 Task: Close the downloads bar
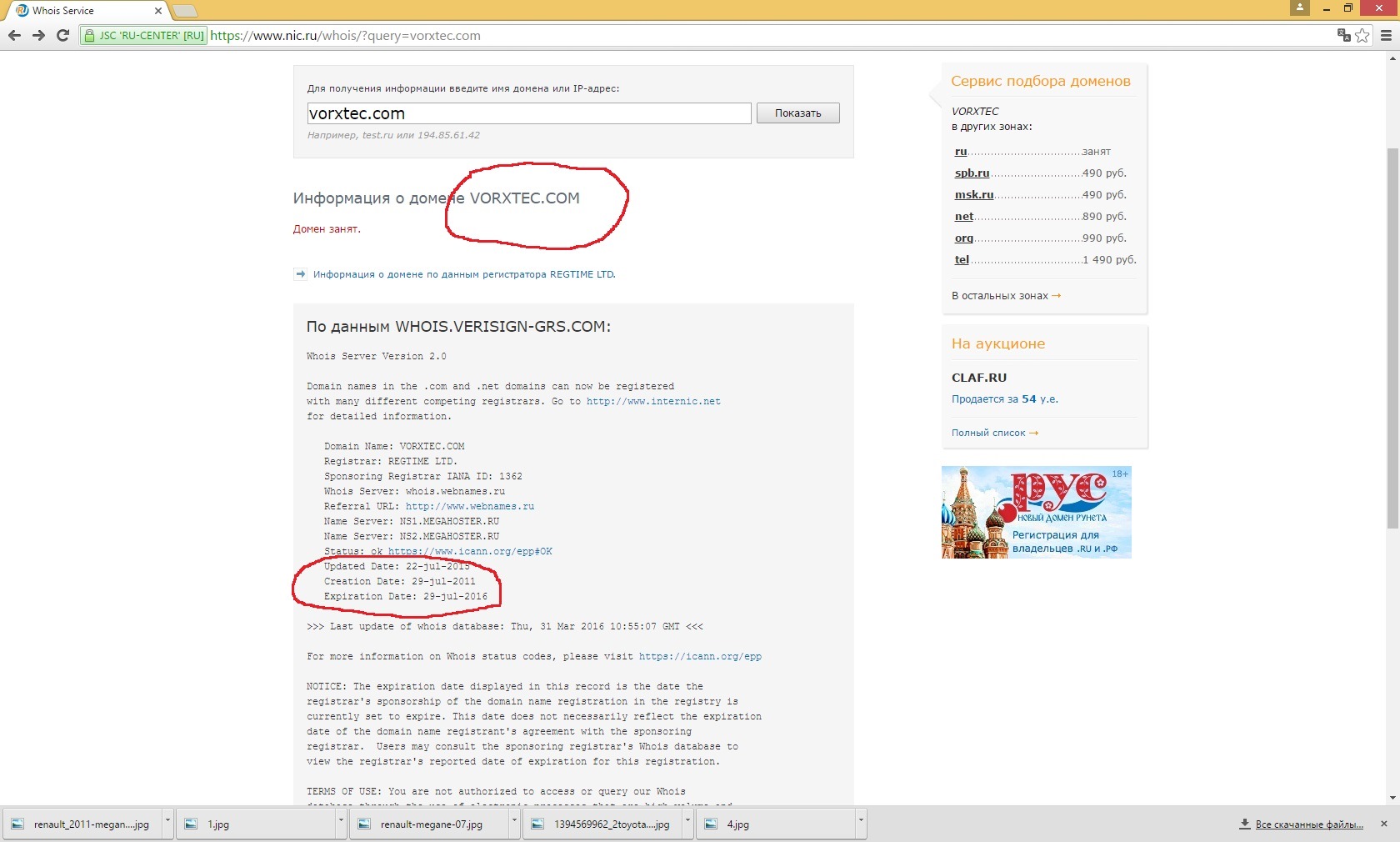[x=1384, y=824]
